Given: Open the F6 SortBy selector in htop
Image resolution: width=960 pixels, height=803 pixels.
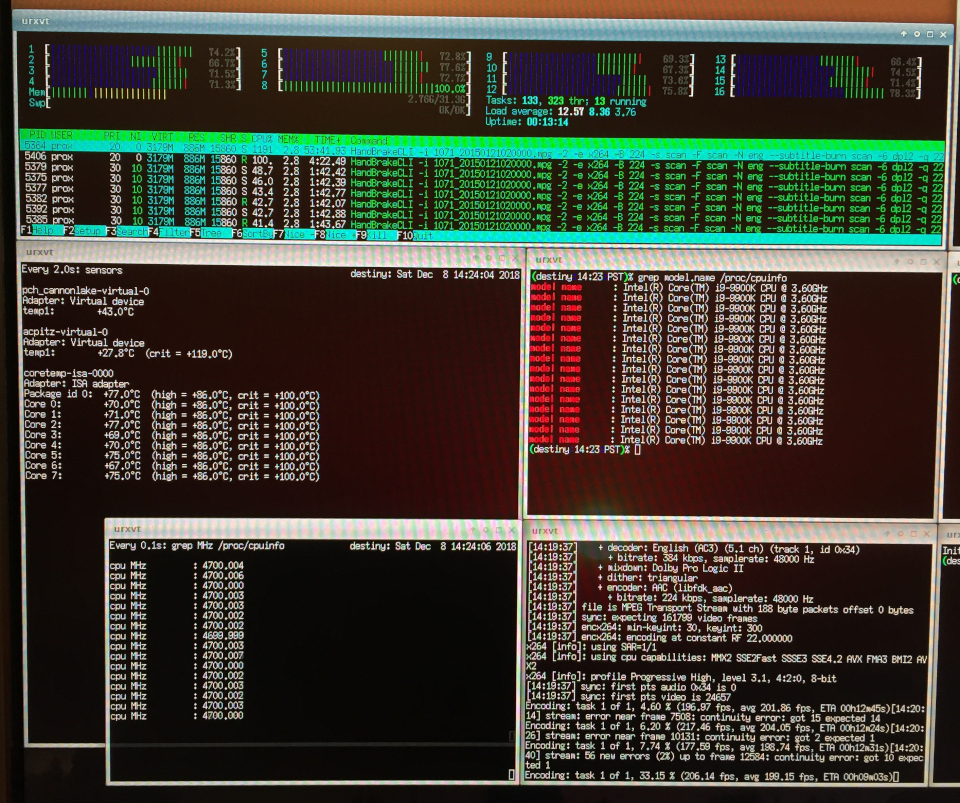Looking at the screenshot, I should (x=252, y=233).
